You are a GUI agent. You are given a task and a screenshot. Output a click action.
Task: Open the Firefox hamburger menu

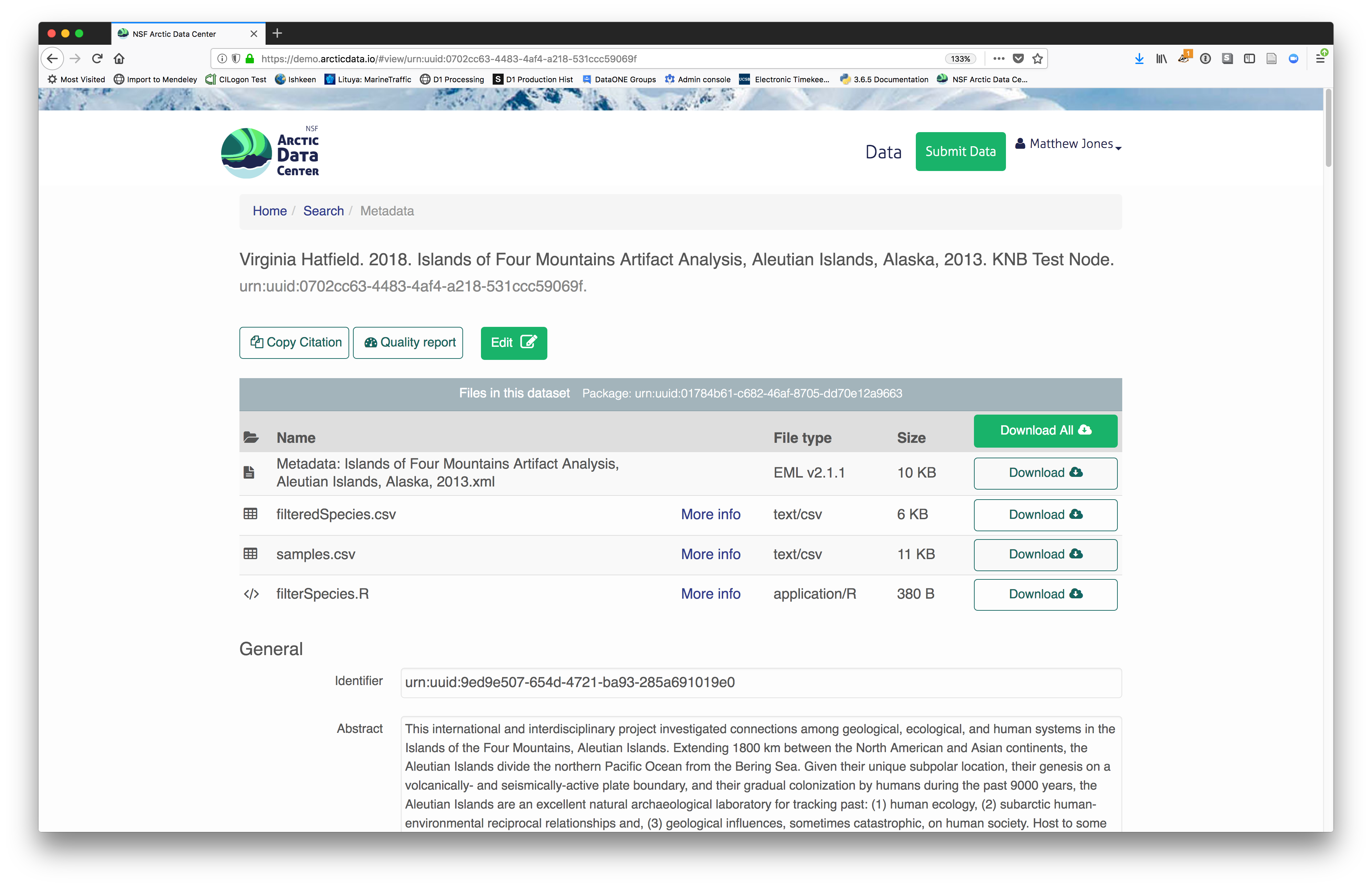[x=1320, y=59]
